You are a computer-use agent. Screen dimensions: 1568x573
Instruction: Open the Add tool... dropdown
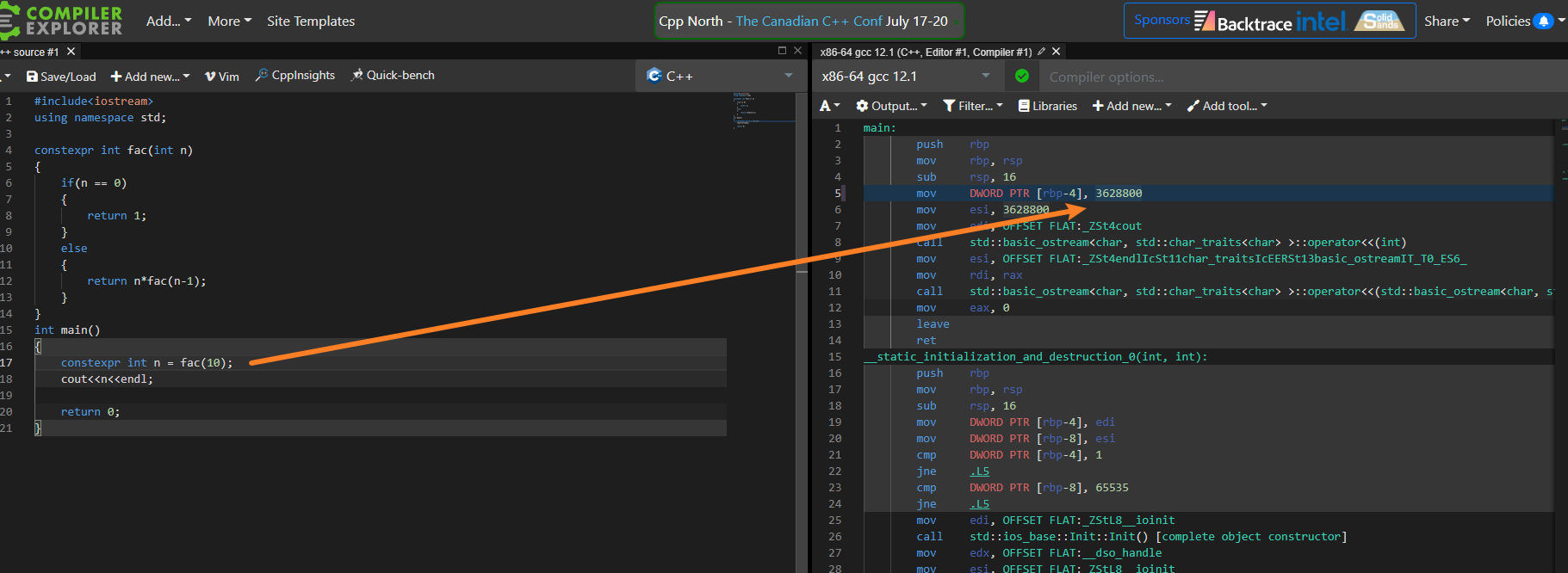click(1227, 106)
